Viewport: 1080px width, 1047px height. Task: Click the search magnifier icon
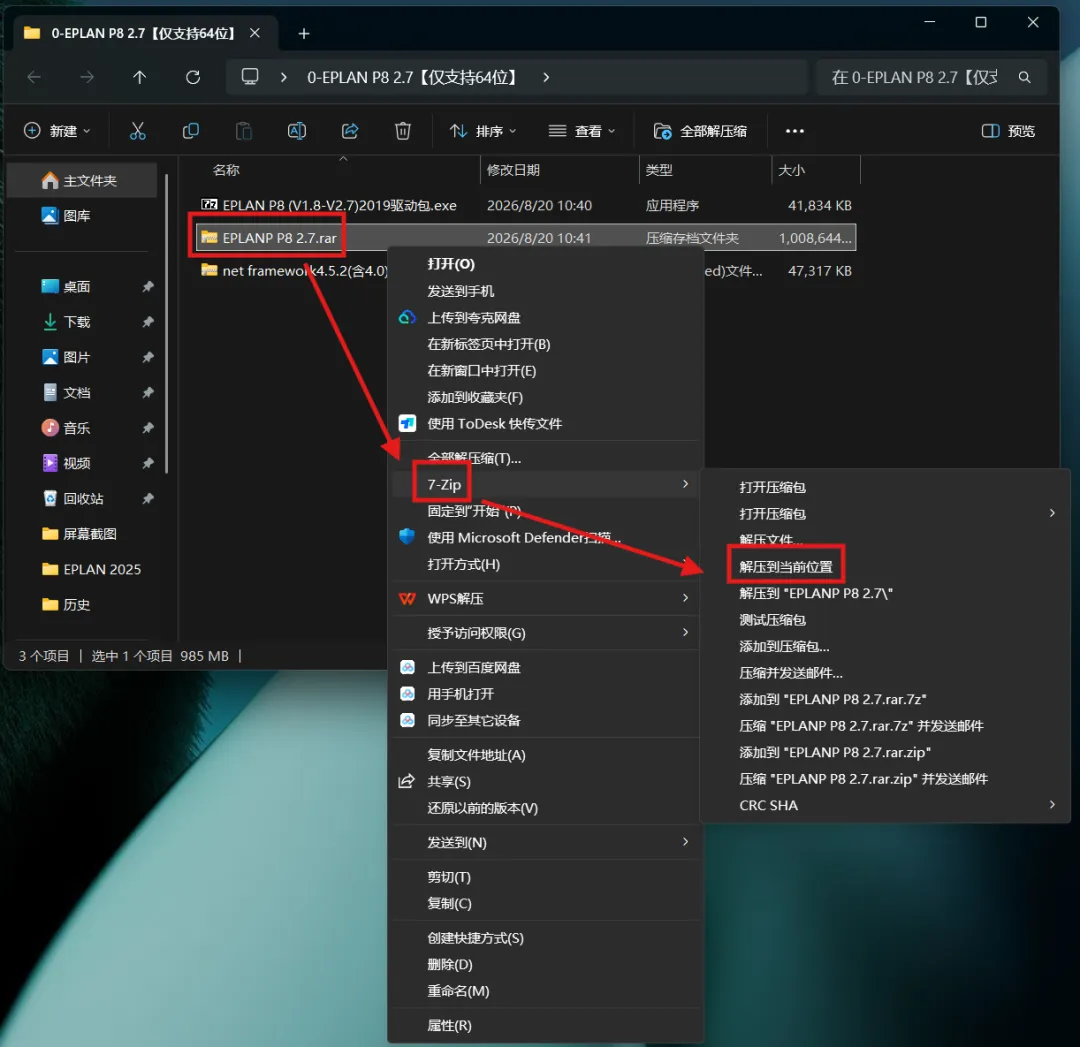click(x=1024, y=77)
